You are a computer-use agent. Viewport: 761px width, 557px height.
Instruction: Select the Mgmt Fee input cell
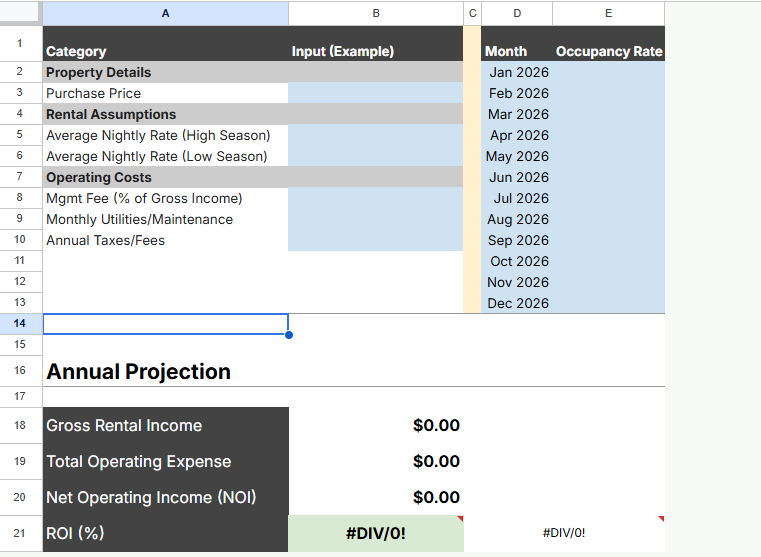[x=375, y=198]
